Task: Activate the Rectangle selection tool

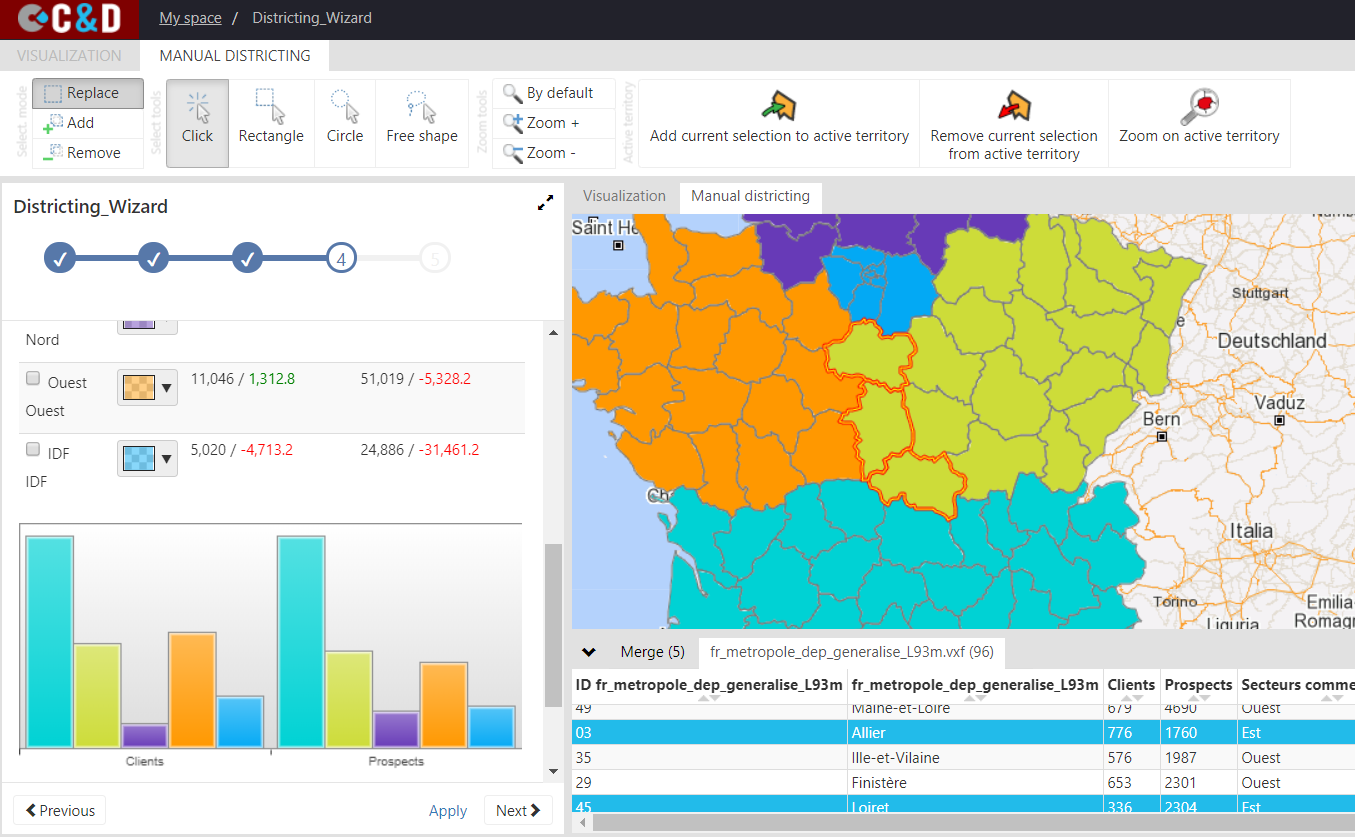Action: pos(271,123)
